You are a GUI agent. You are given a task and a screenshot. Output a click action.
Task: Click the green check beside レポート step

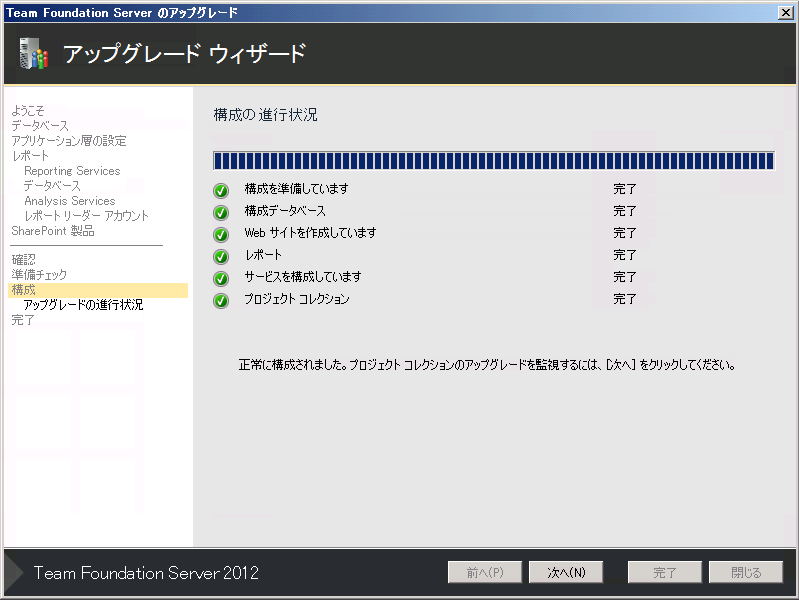(221, 256)
